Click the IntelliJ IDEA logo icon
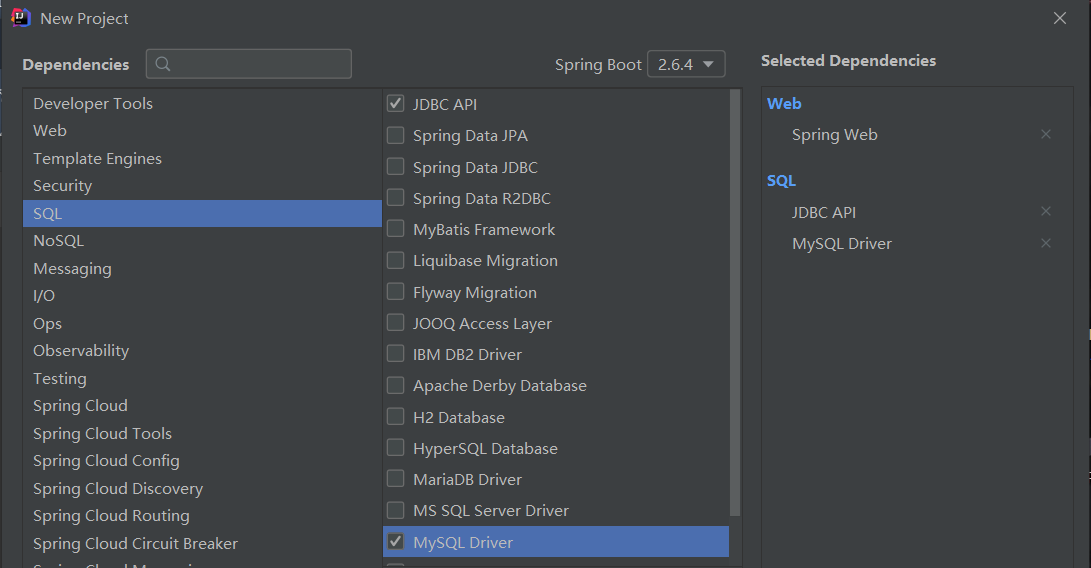 click(21, 17)
